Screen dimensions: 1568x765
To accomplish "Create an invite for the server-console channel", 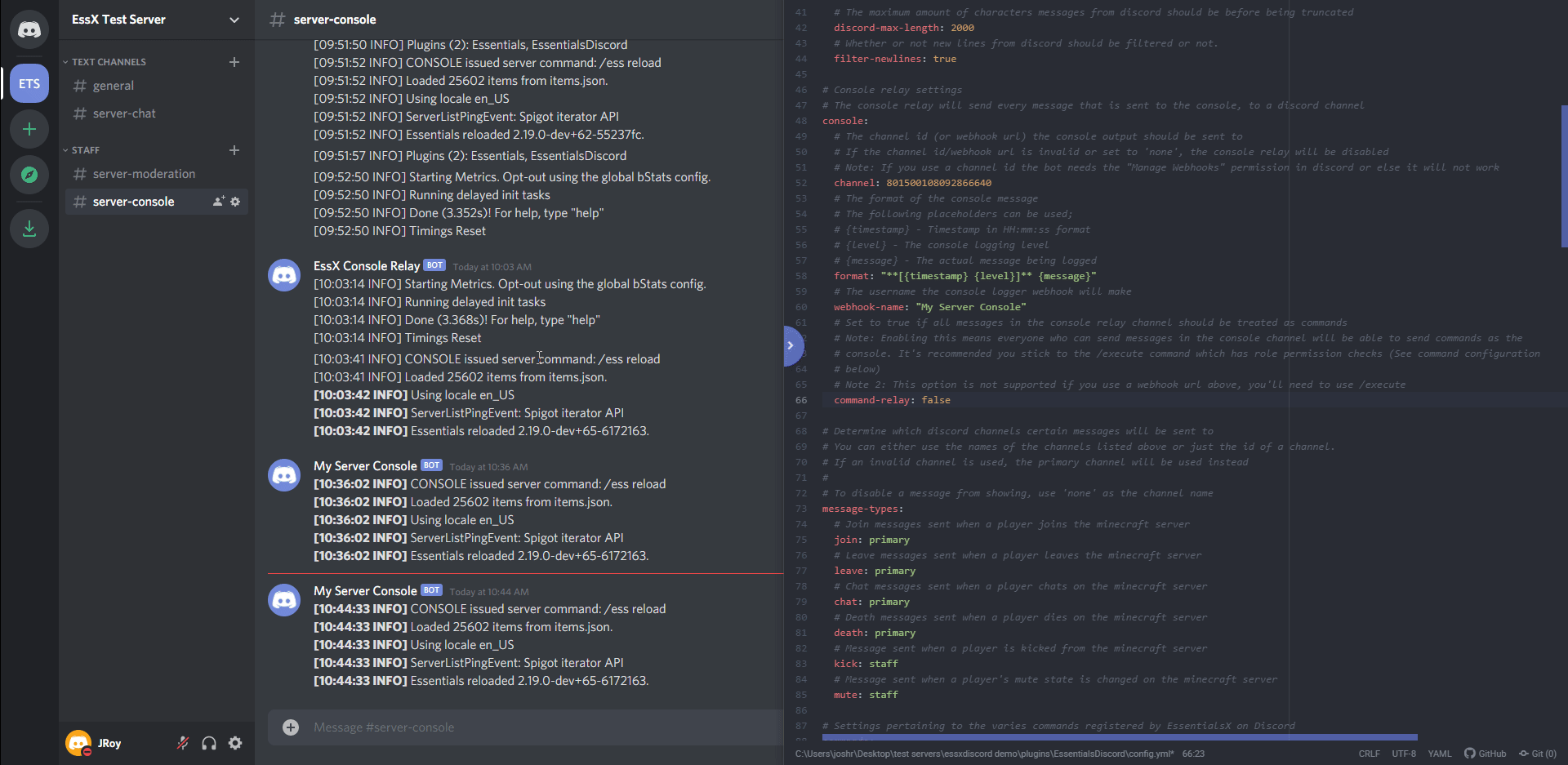I will [x=216, y=201].
